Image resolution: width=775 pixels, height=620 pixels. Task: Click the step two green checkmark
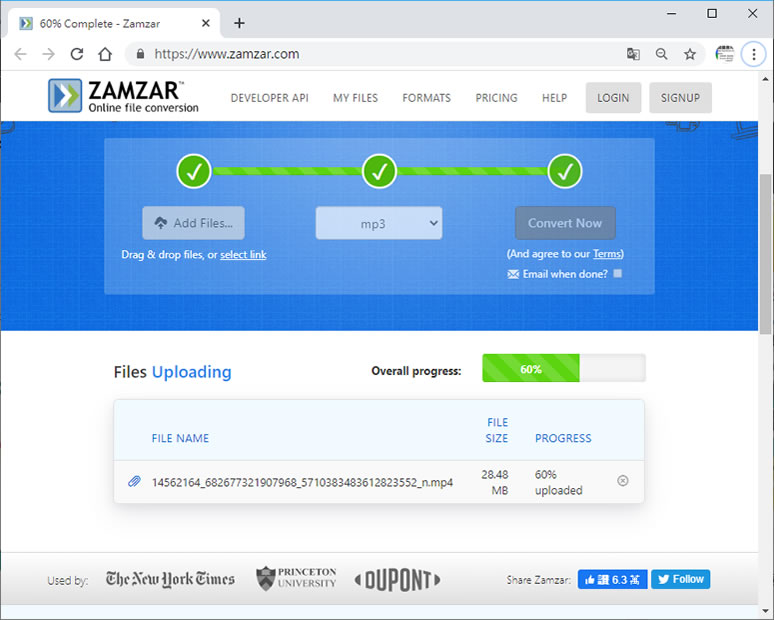click(380, 172)
